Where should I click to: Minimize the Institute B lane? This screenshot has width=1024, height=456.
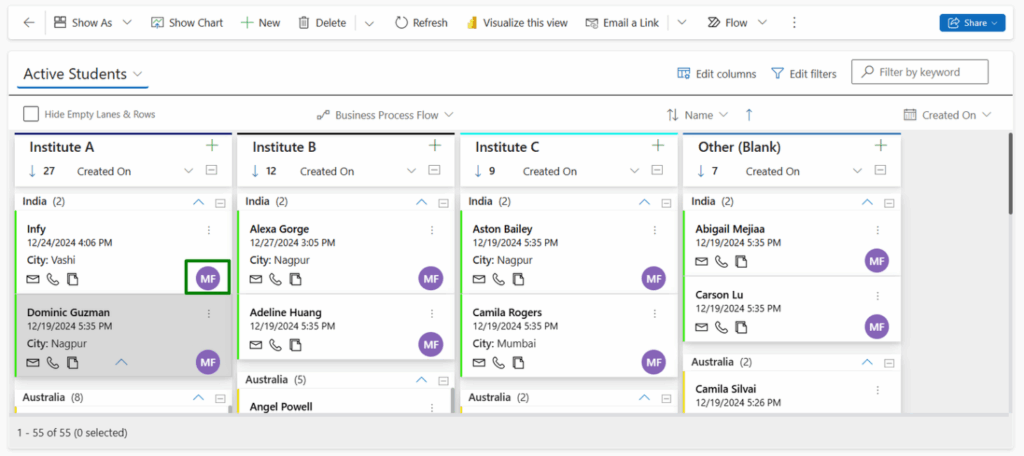[434, 171]
